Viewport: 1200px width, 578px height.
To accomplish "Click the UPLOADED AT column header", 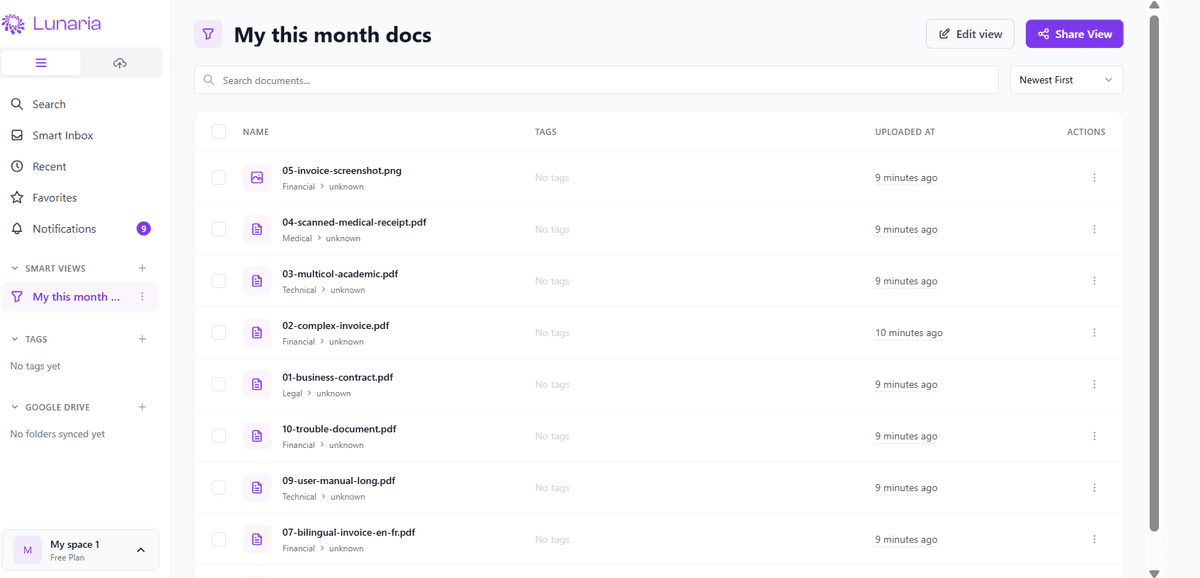I will 905,132.
